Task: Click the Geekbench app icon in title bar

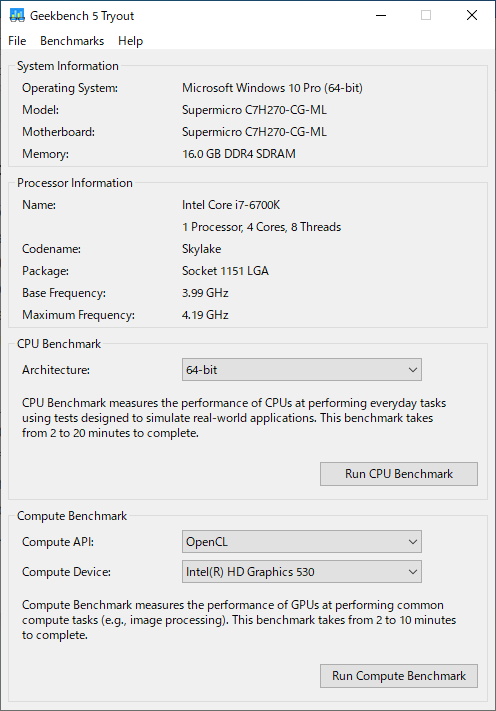Action: 17,15
